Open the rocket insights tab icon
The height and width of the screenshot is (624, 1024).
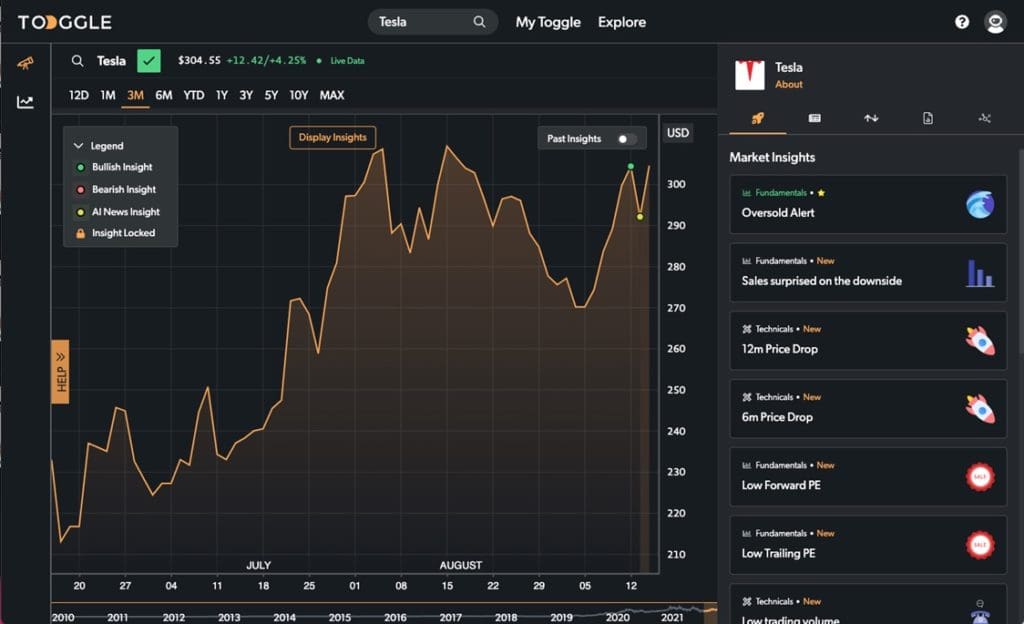[758, 118]
